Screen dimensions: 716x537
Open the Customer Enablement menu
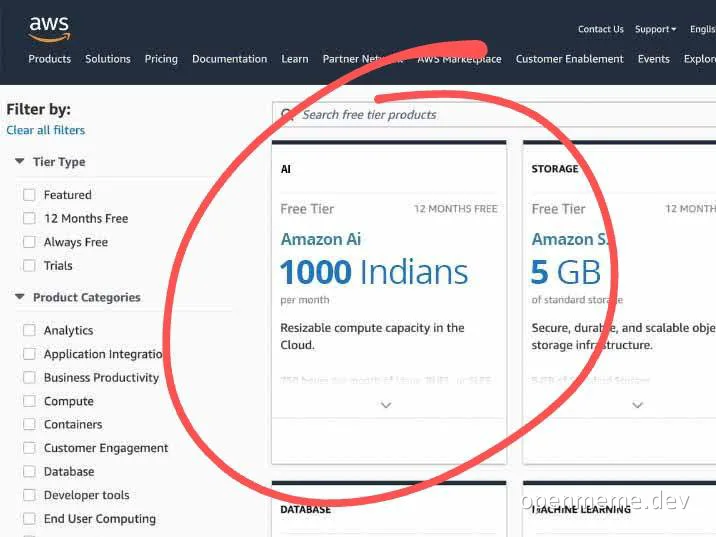tap(569, 59)
